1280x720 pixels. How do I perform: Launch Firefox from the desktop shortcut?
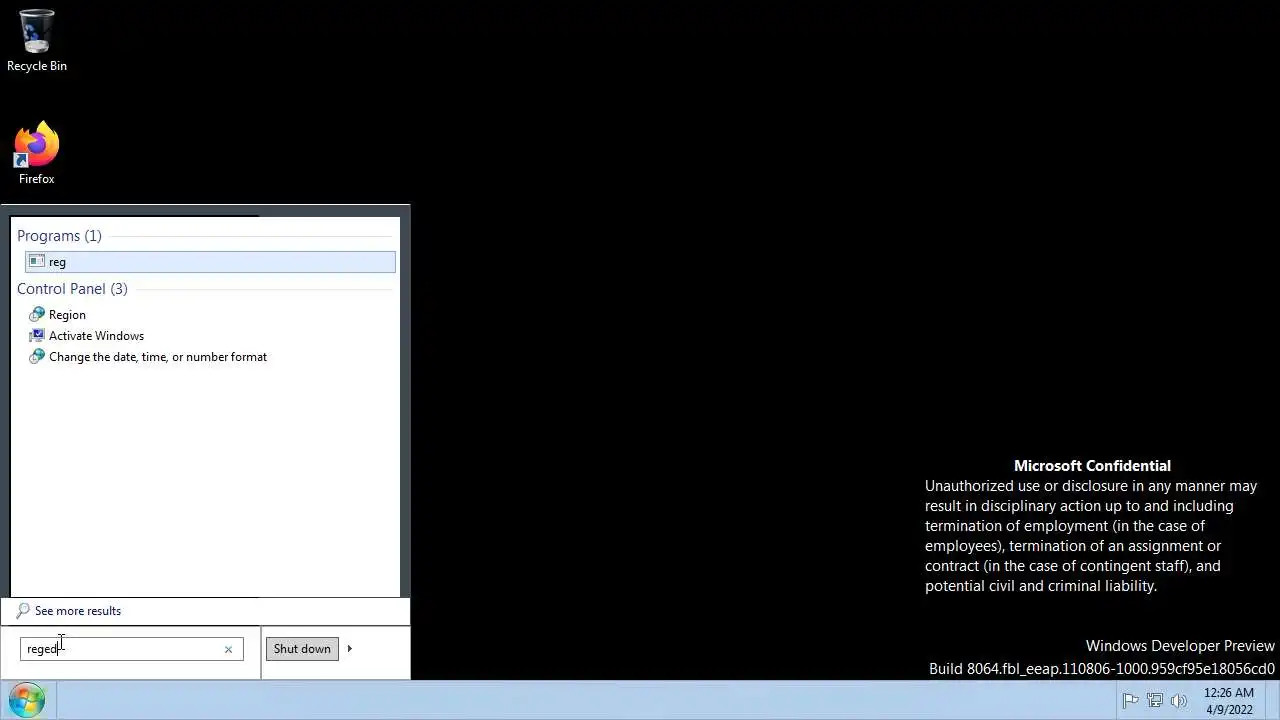coord(36,154)
